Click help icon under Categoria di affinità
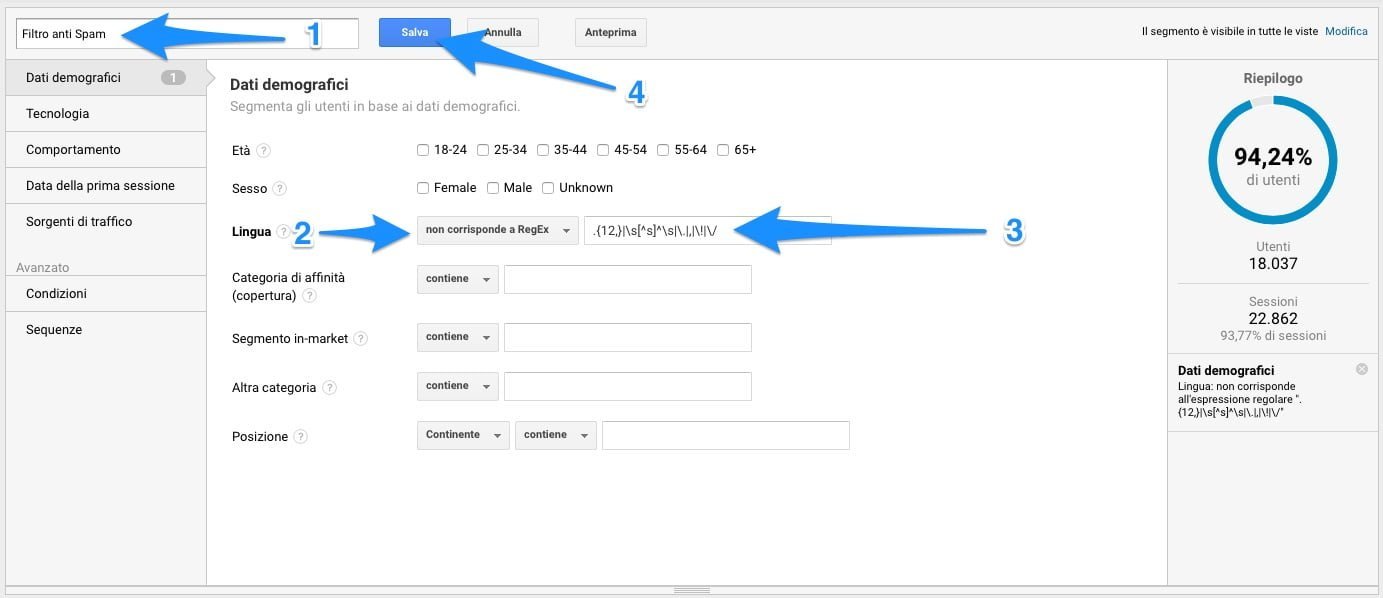 [309, 296]
